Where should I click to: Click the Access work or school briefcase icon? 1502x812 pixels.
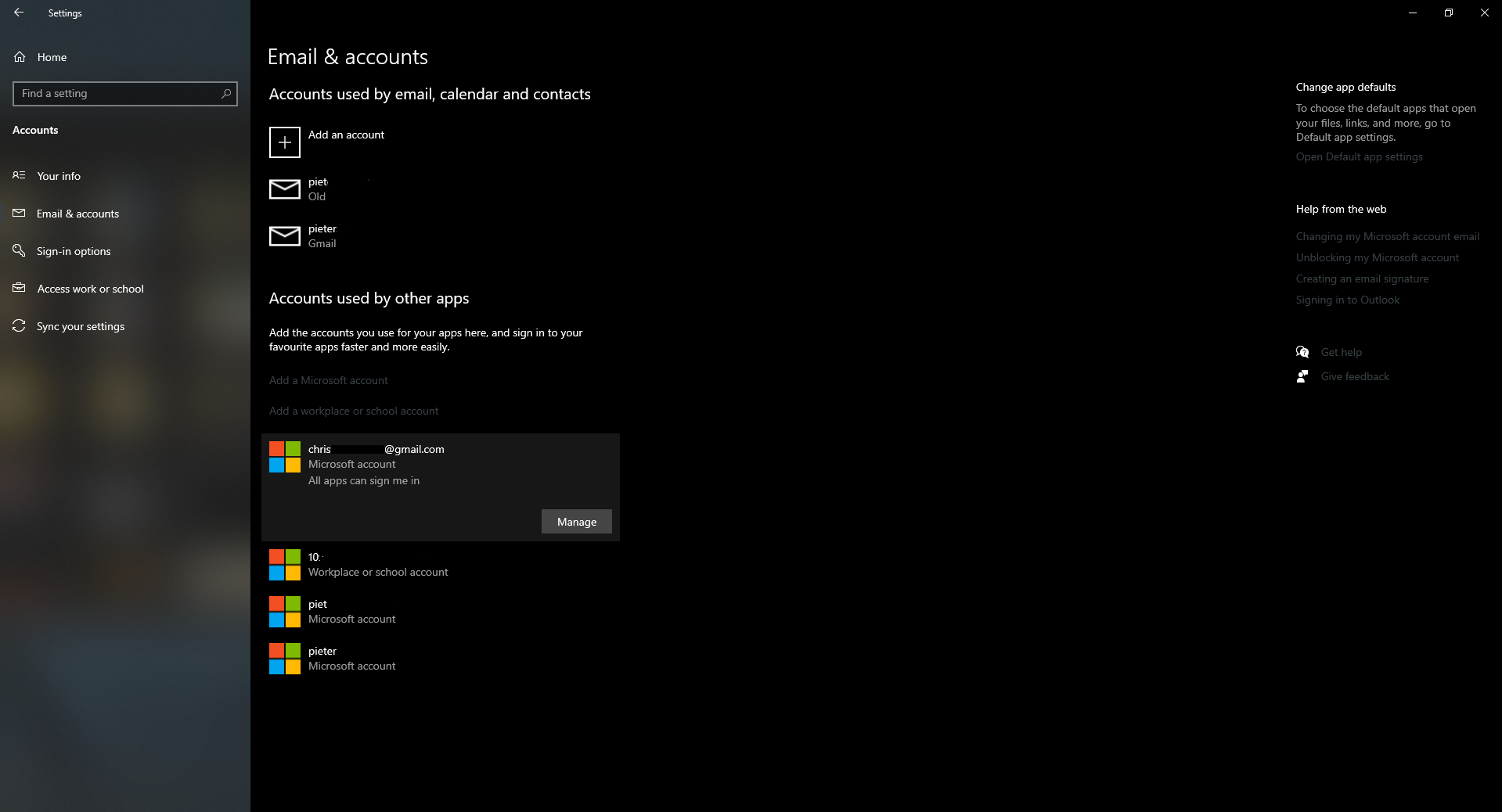tap(19, 288)
